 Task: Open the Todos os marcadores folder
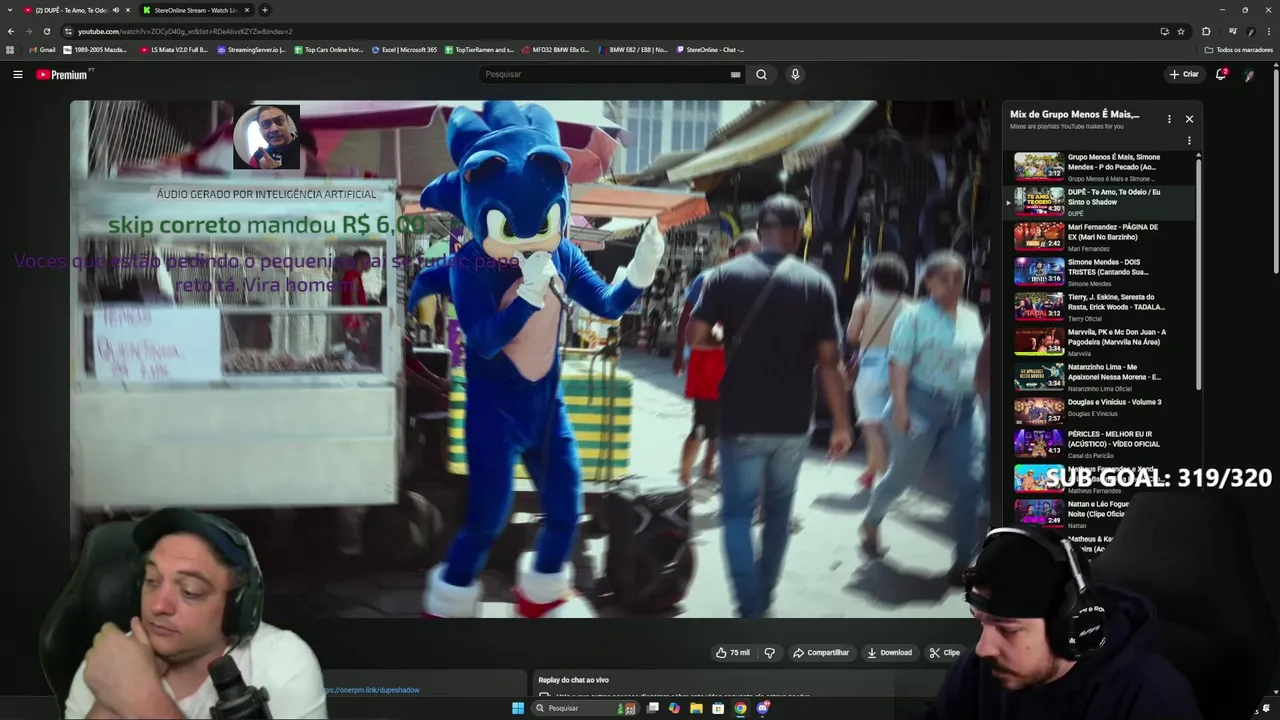click(x=1239, y=49)
